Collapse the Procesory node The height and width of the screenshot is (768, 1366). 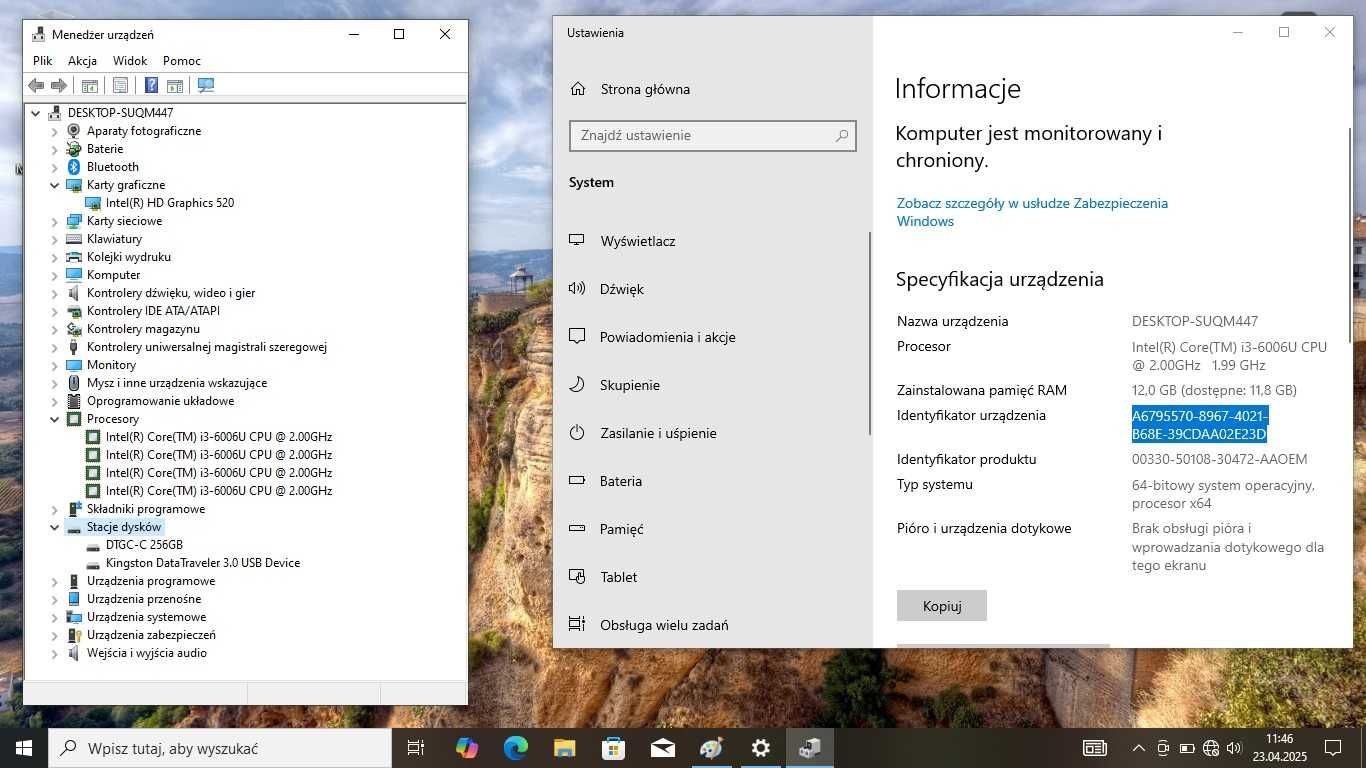point(55,419)
